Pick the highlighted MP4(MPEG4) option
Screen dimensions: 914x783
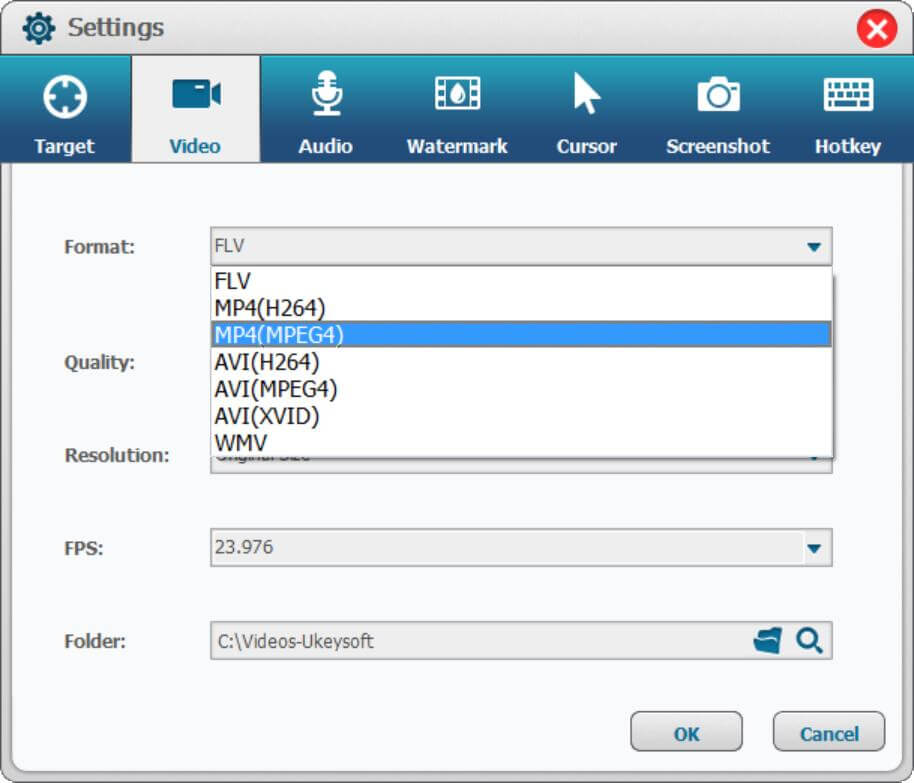[279, 335]
